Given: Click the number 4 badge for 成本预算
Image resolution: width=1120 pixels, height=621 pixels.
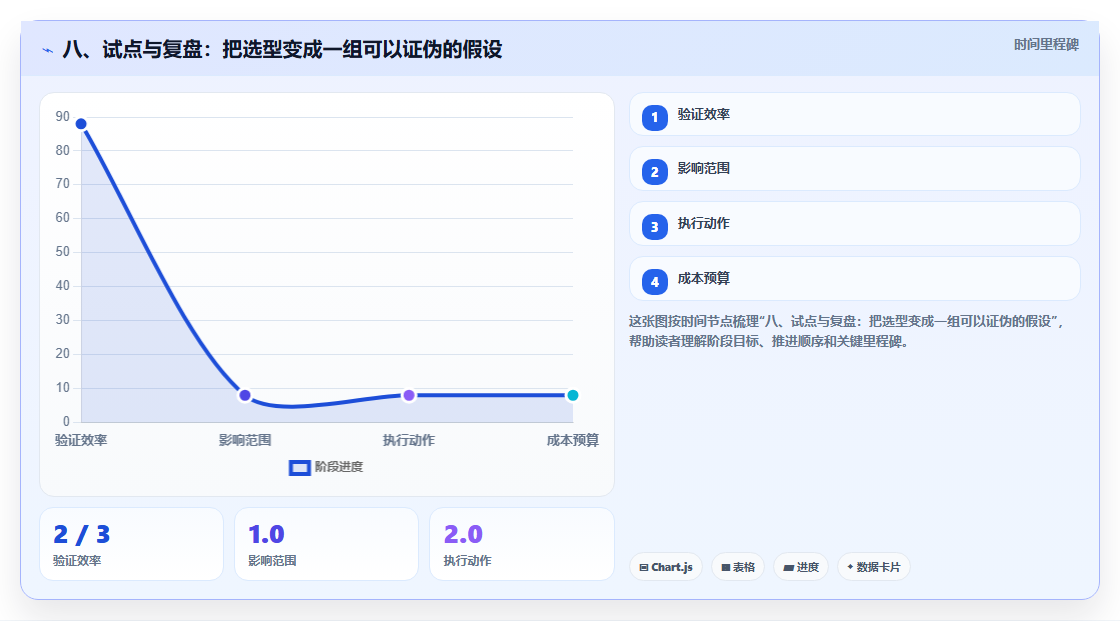Looking at the screenshot, I should [654, 282].
